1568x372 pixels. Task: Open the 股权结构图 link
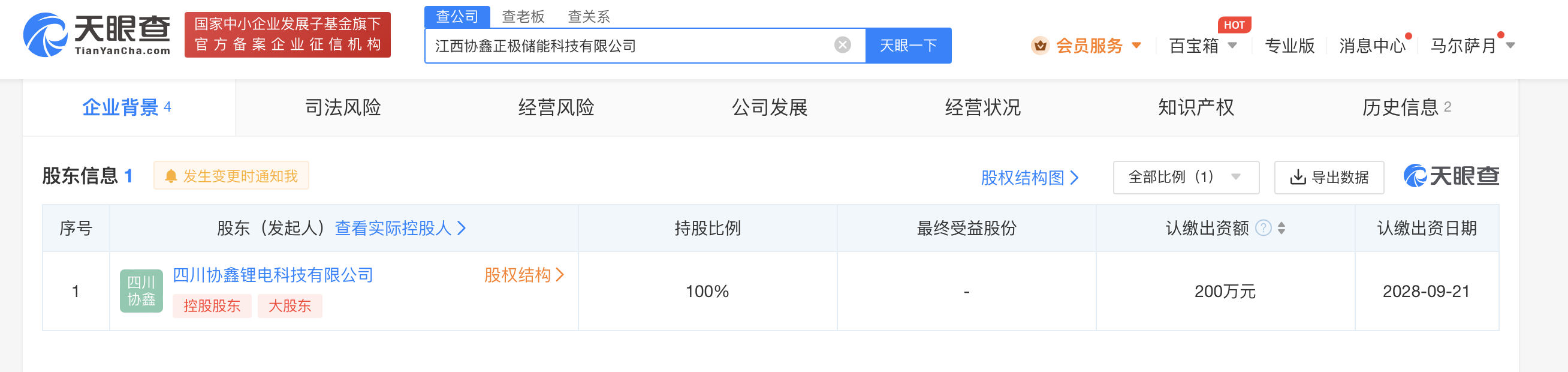pyautogui.click(x=1029, y=178)
